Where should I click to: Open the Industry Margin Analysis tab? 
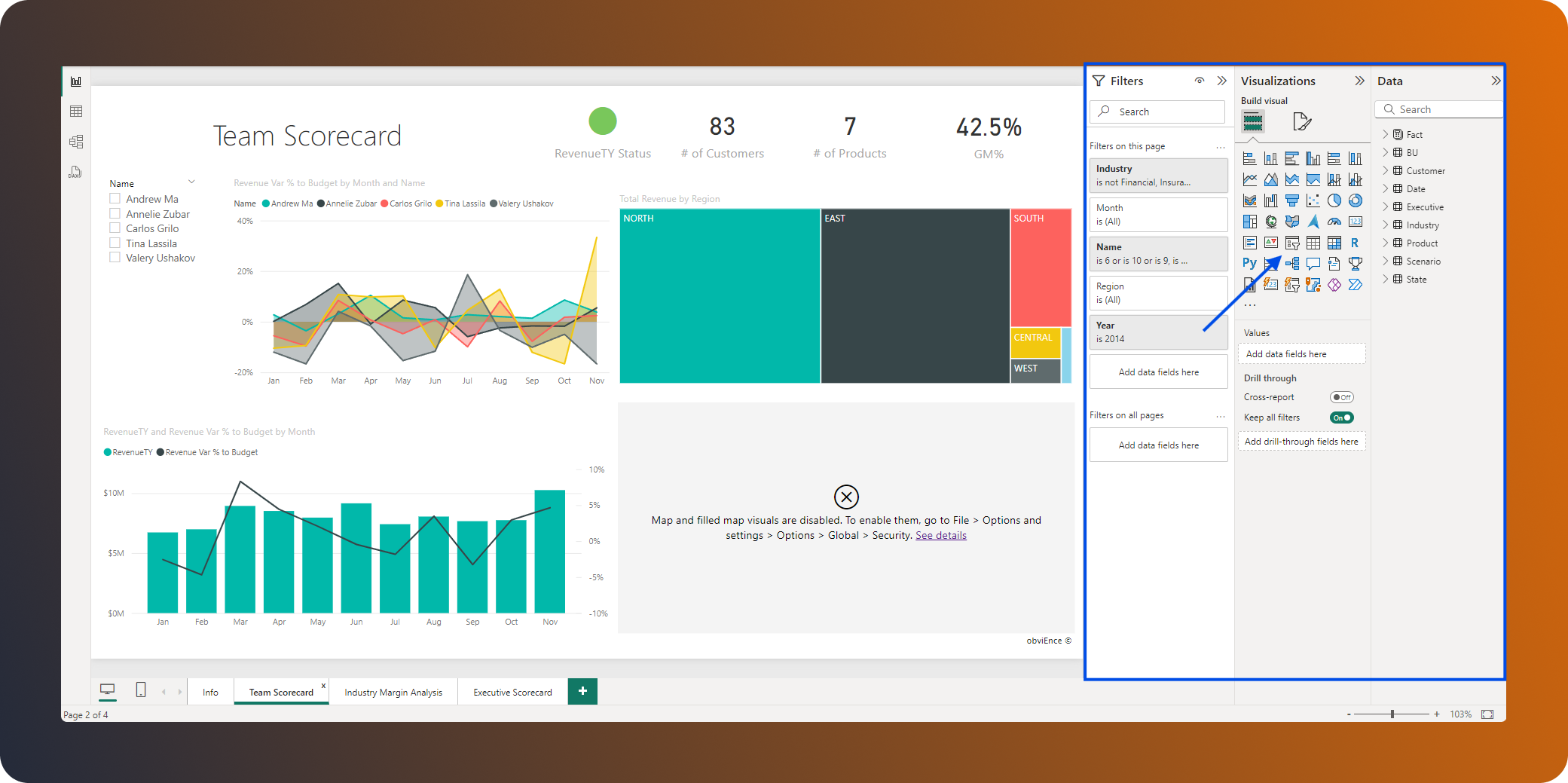[x=393, y=691]
